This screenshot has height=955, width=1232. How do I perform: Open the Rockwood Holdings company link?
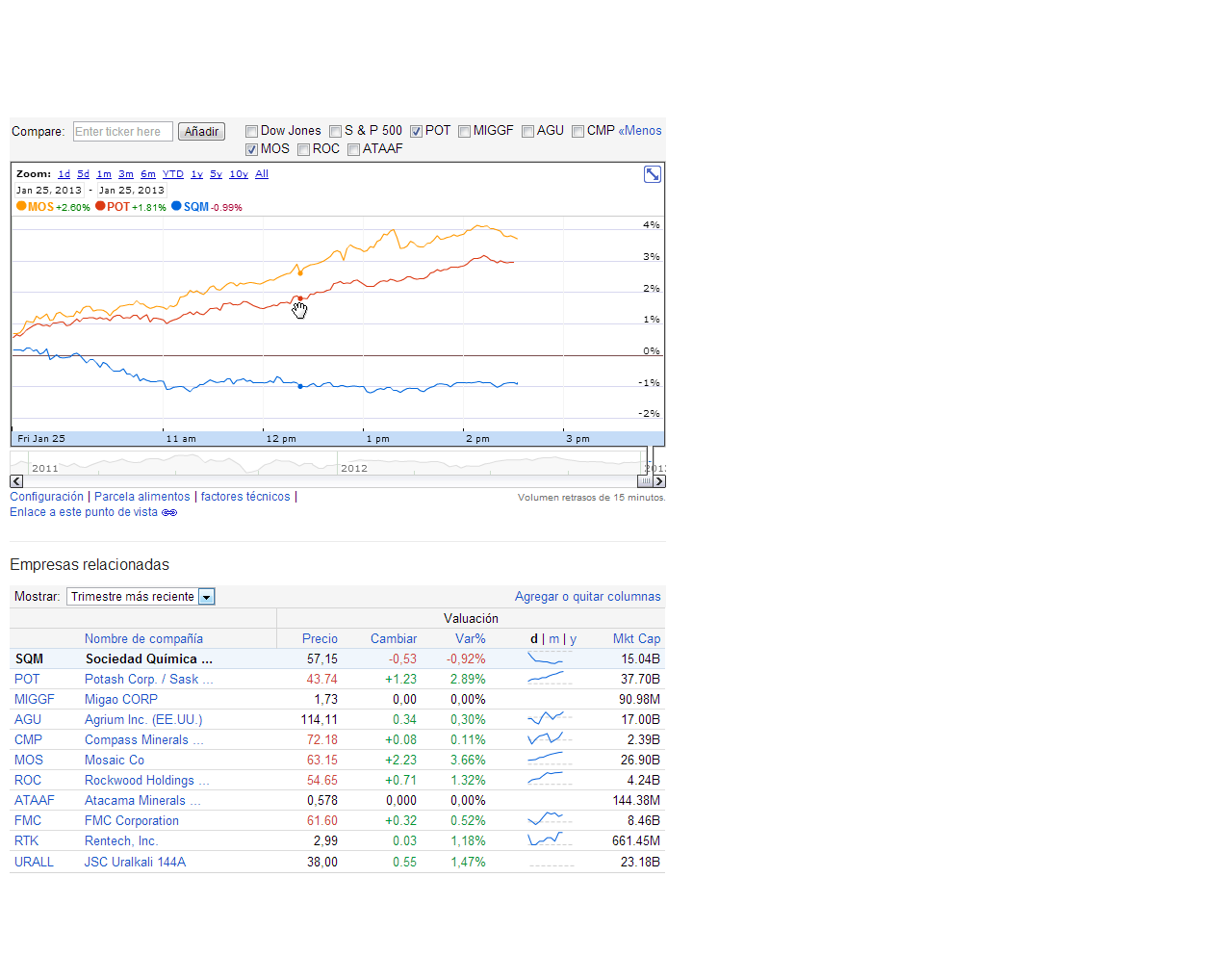[147, 780]
